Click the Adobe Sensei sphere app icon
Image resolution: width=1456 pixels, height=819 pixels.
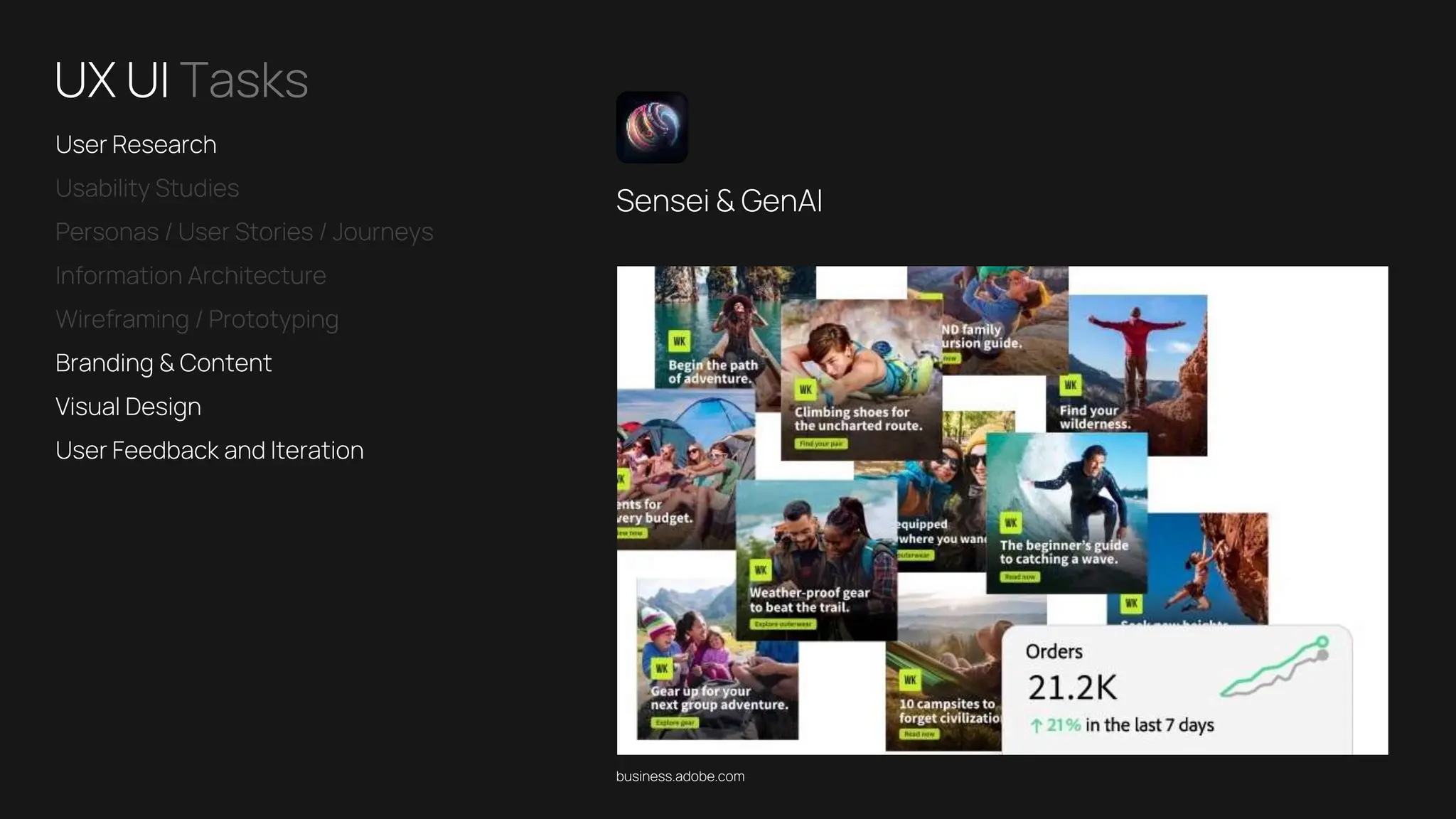click(x=651, y=127)
